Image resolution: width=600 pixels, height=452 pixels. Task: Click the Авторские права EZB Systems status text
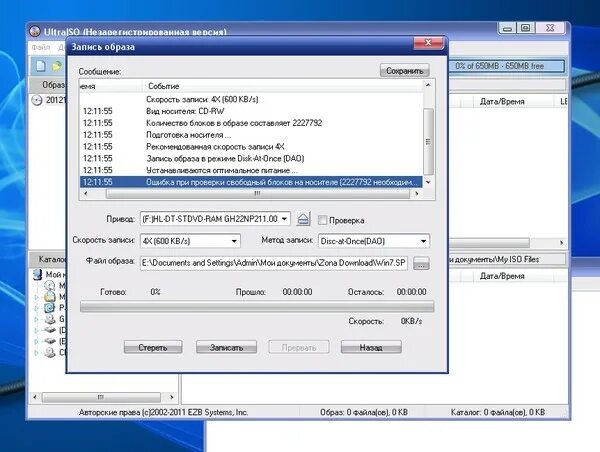click(163, 412)
